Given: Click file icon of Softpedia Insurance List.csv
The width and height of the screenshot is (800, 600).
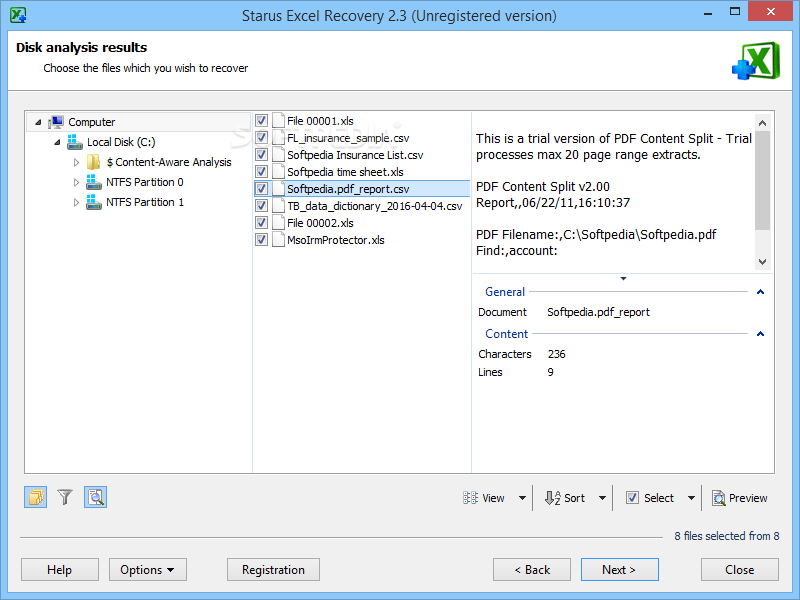Looking at the screenshot, I should 278,155.
